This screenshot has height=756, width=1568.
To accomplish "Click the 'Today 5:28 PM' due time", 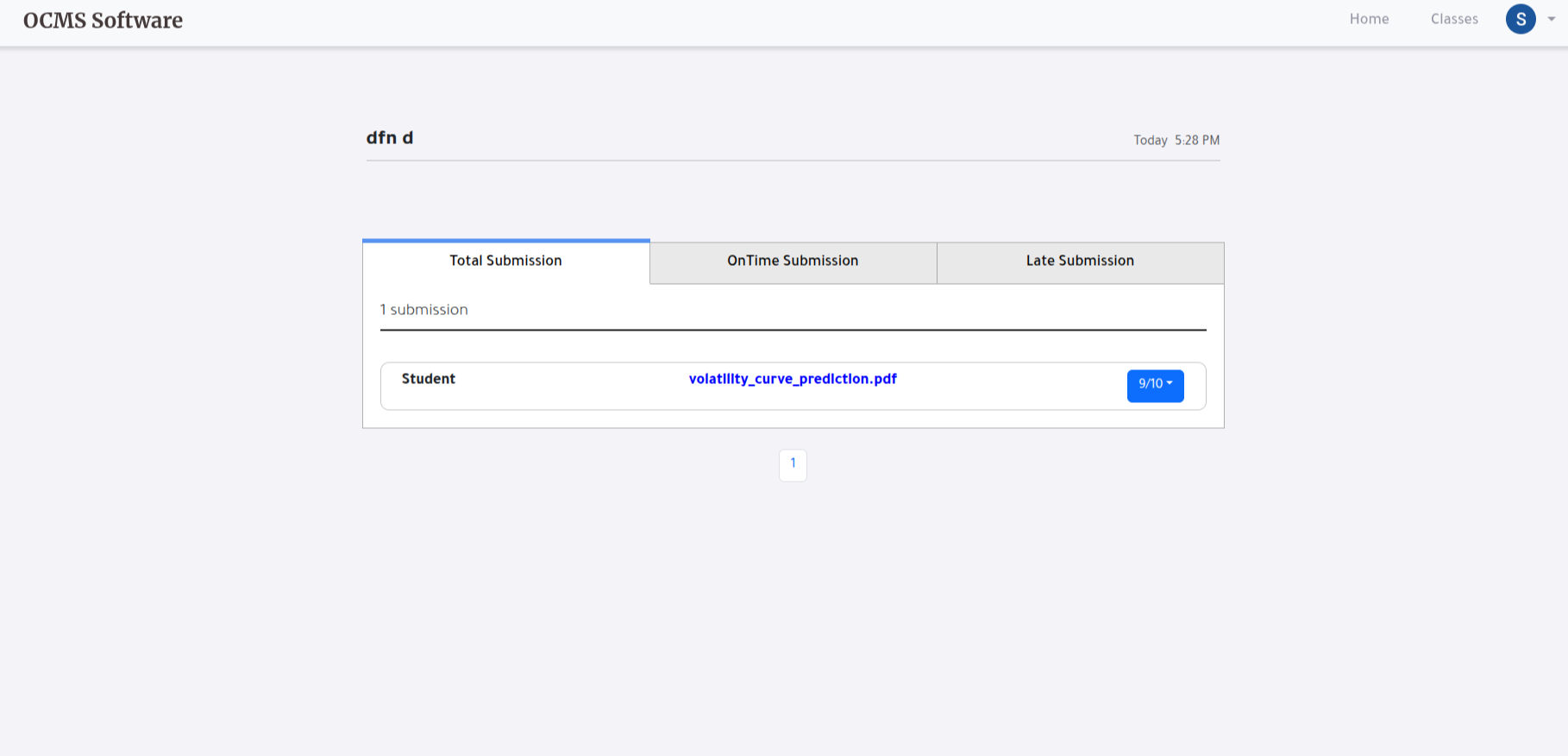I will 1176,140.
